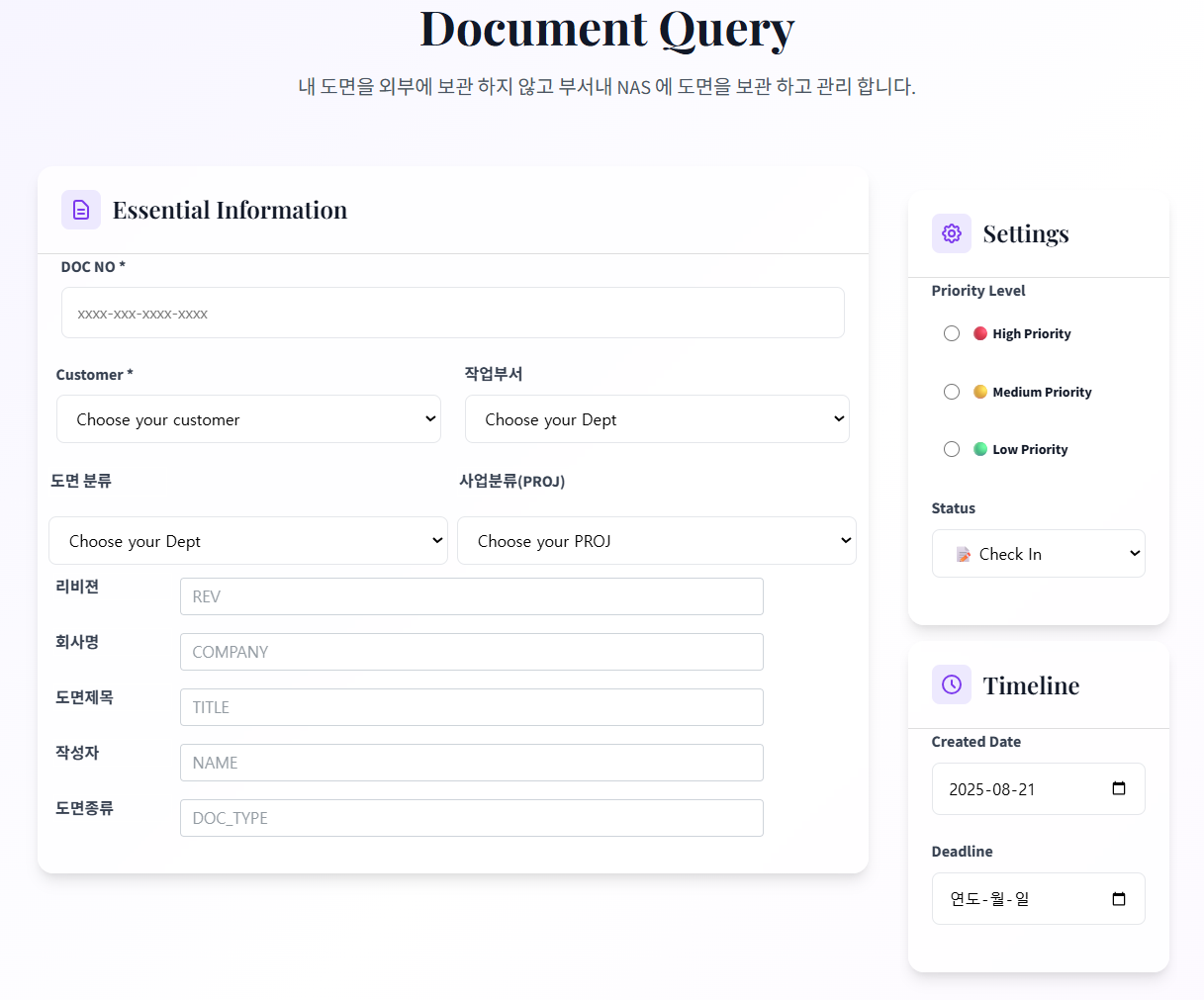Screen dimensions: 1204x1000
Task: Expand the Choose your PROJ dropdown
Action: 657,541
